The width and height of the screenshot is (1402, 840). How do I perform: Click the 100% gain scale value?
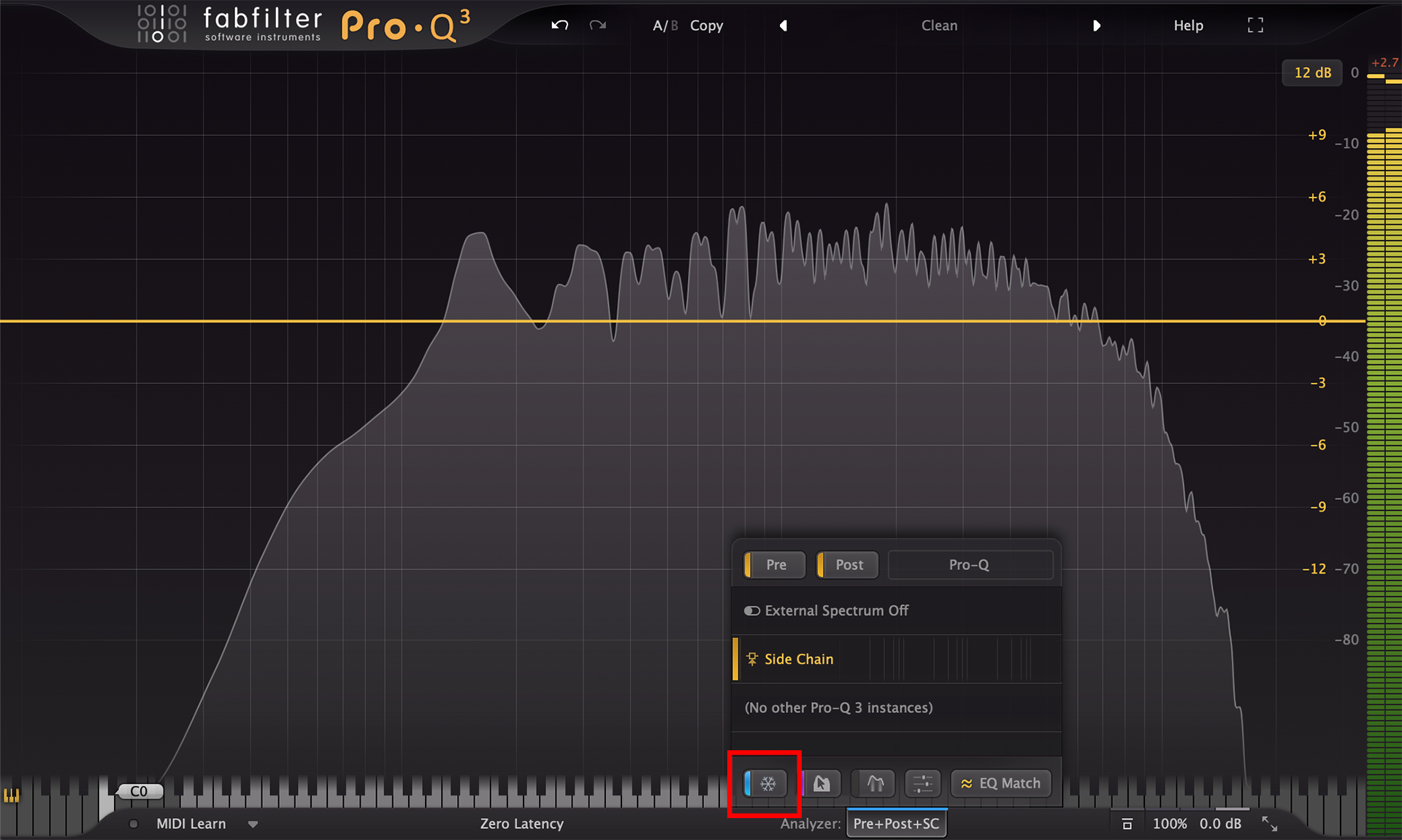(1170, 824)
